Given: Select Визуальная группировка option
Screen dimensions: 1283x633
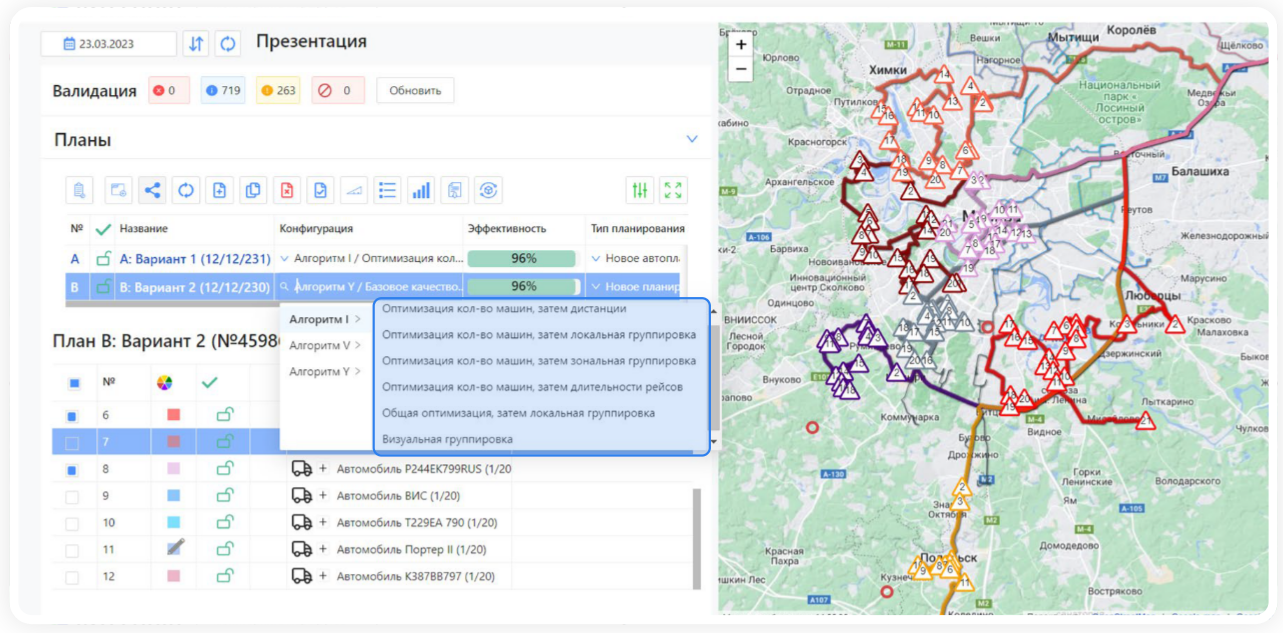Looking at the screenshot, I should [x=447, y=439].
